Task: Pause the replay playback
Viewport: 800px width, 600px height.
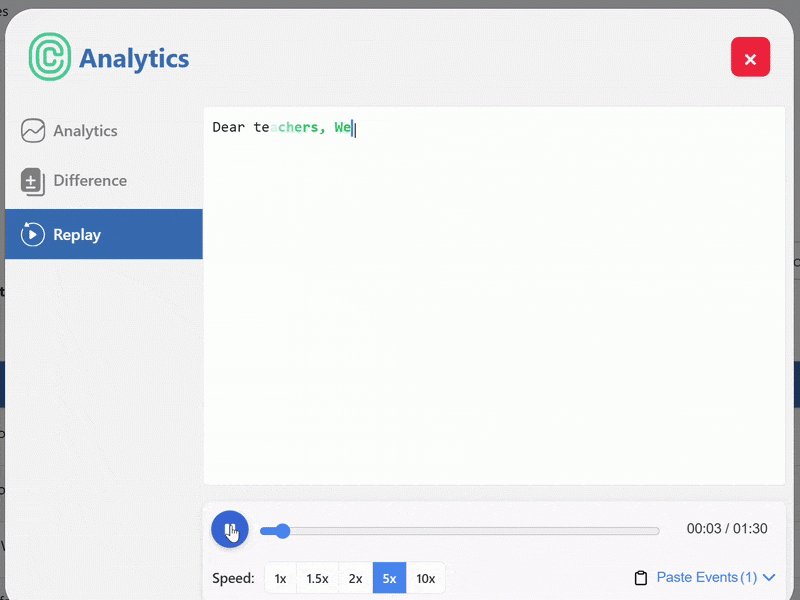Action: click(x=230, y=529)
